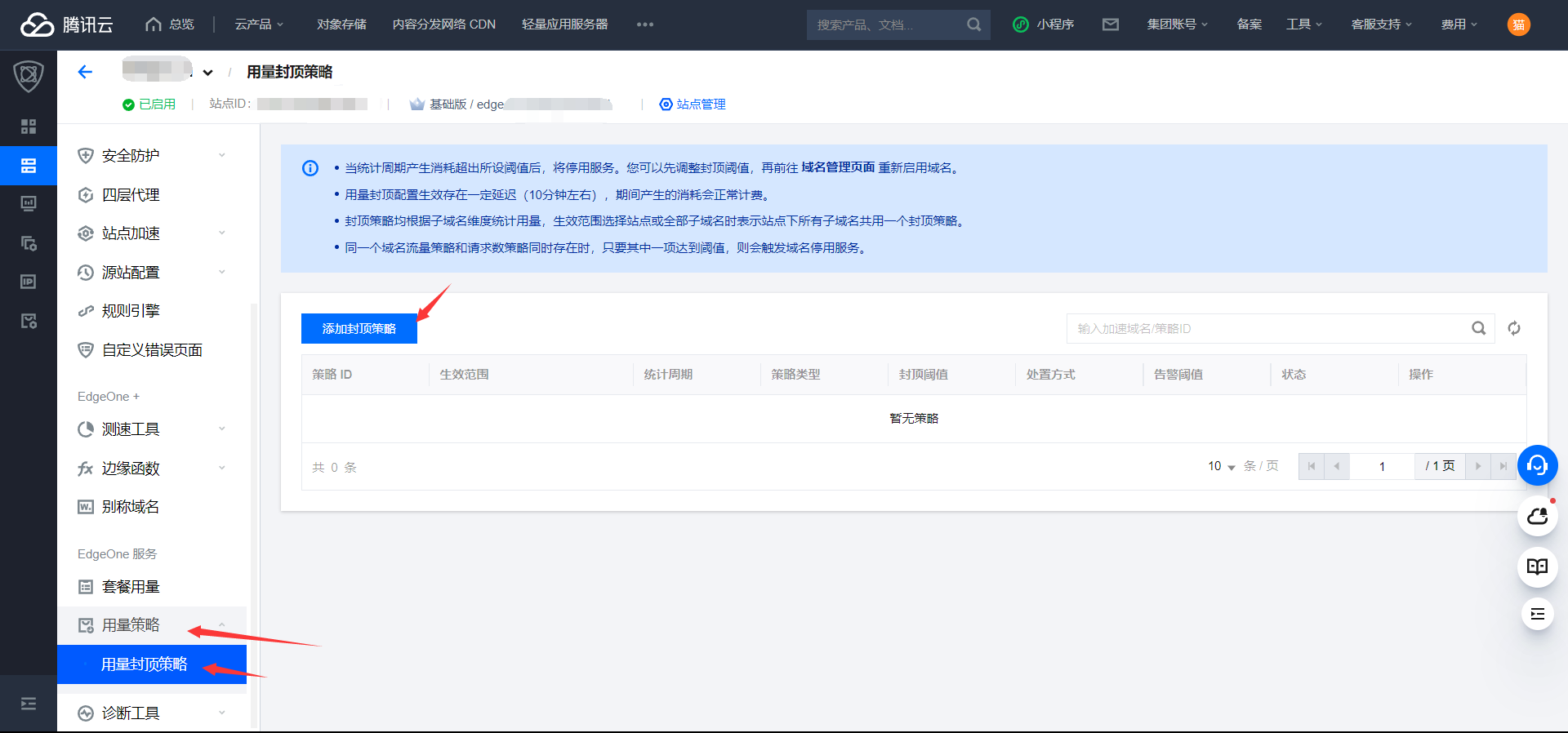Screen dimensions: 1568x733
Task: Click the 域名管理页面 link in the notice
Action: tap(838, 167)
